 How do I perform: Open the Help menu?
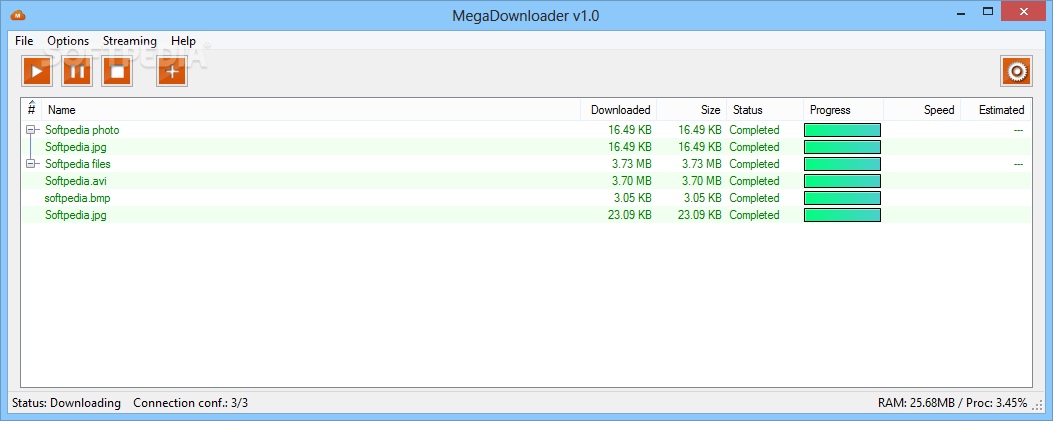point(183,41)
